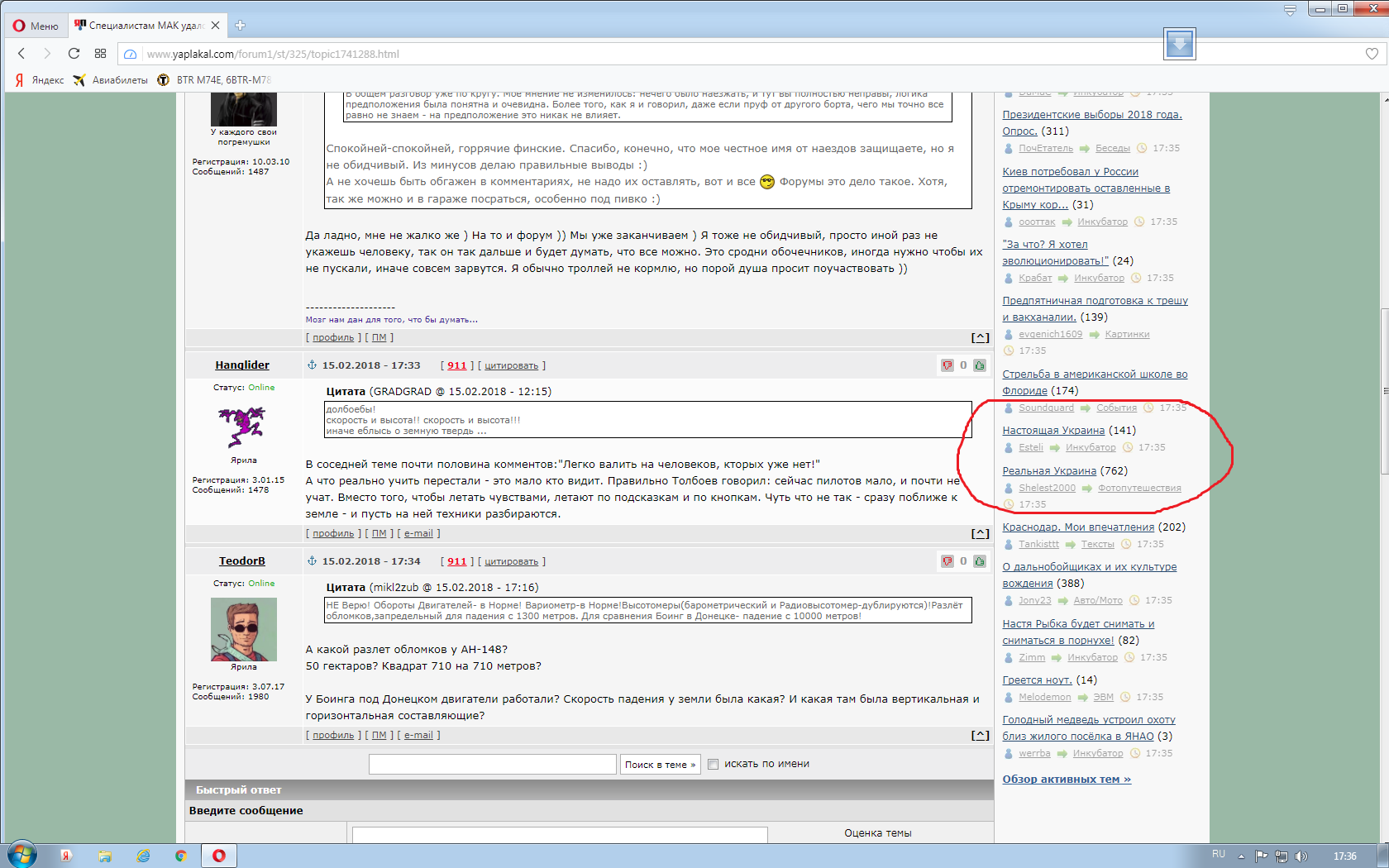Open Краснодар. Мои впечатления topic
The height and width of the screenshot is (868, 1389).
tap(1078, 527)
